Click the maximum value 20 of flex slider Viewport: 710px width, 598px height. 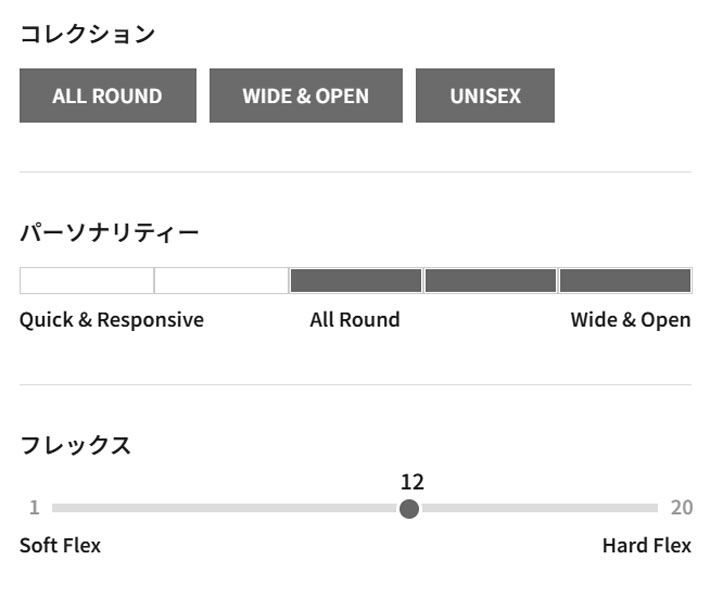click(682, 508)
